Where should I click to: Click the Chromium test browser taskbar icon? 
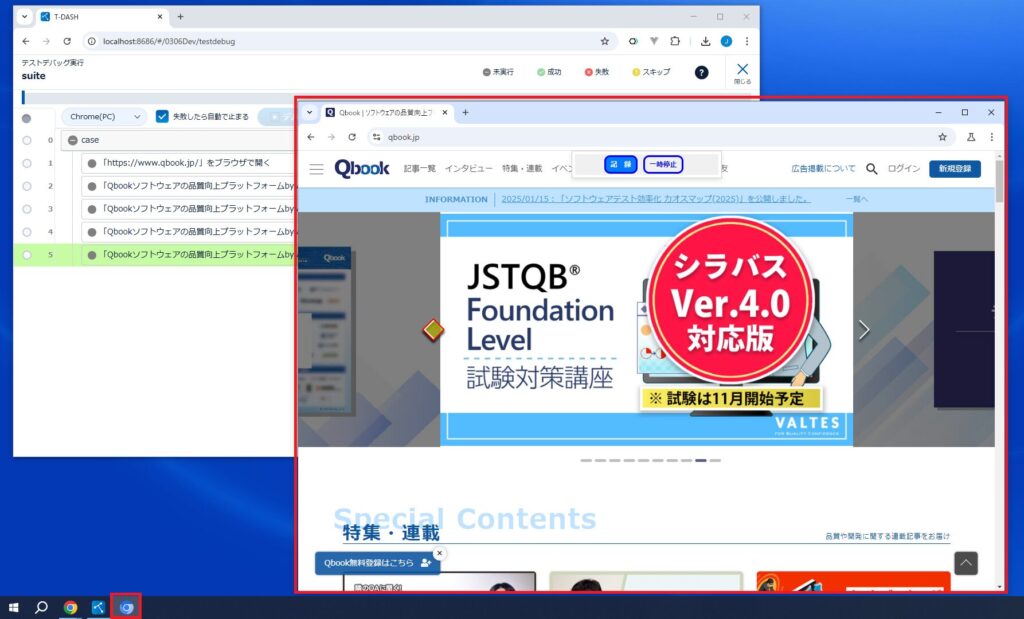point(126,608)
